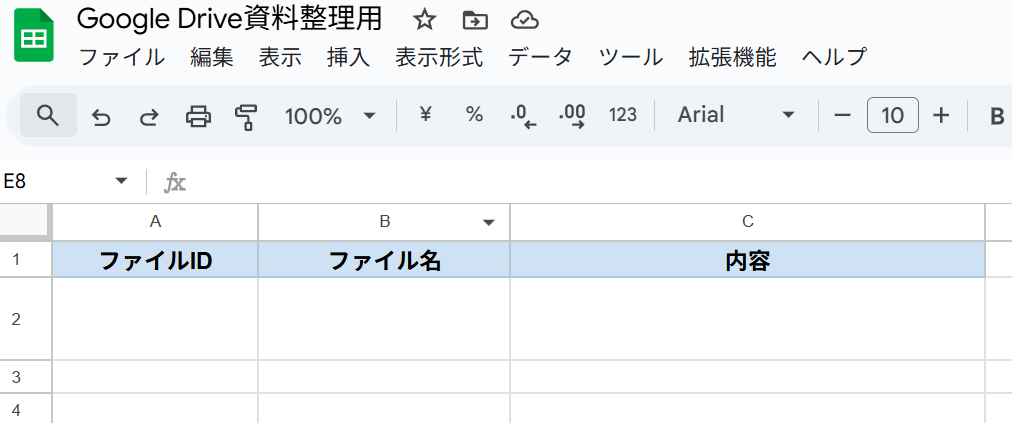Click the select-all corner box

pyautogui.click(x=25, y=222)
